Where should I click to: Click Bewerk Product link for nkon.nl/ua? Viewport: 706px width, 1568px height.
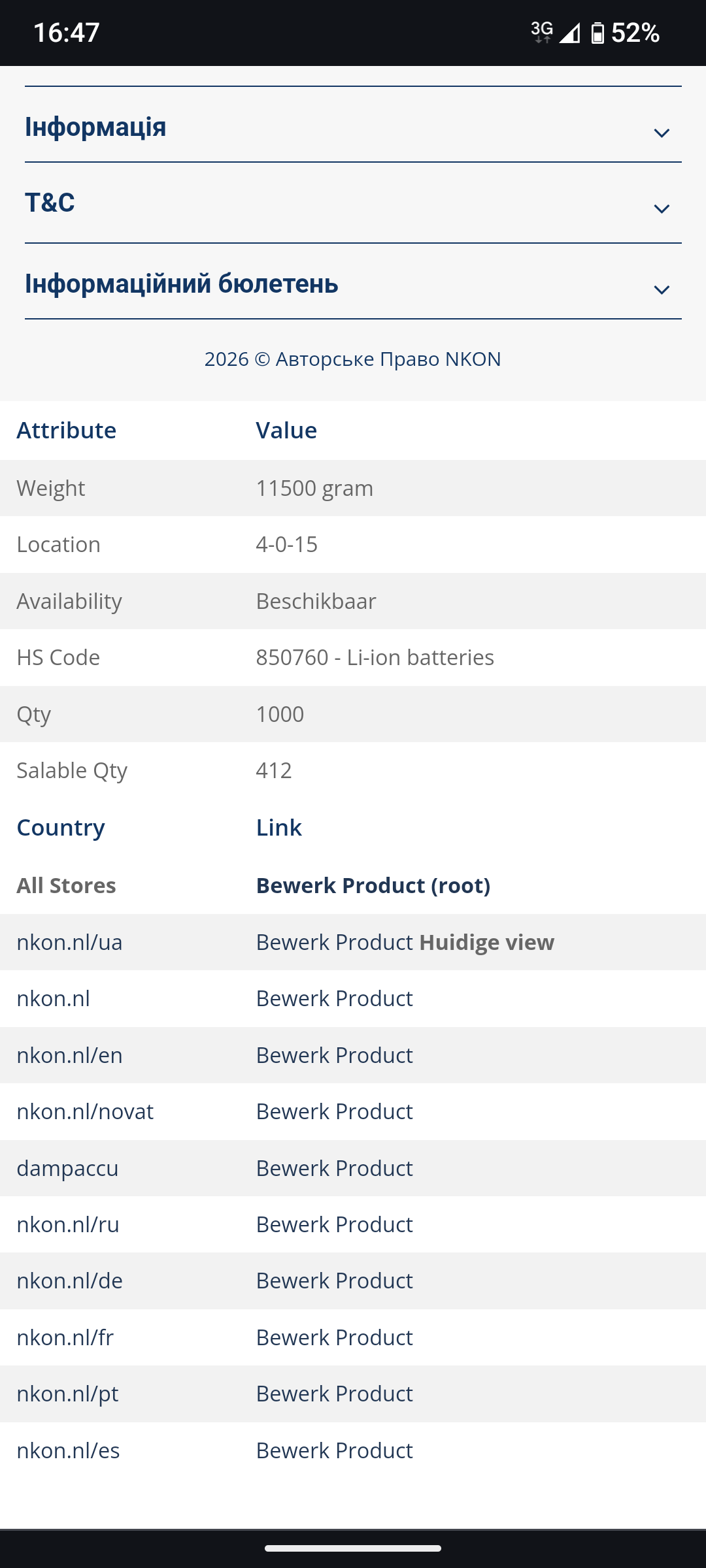pos(334,943)
